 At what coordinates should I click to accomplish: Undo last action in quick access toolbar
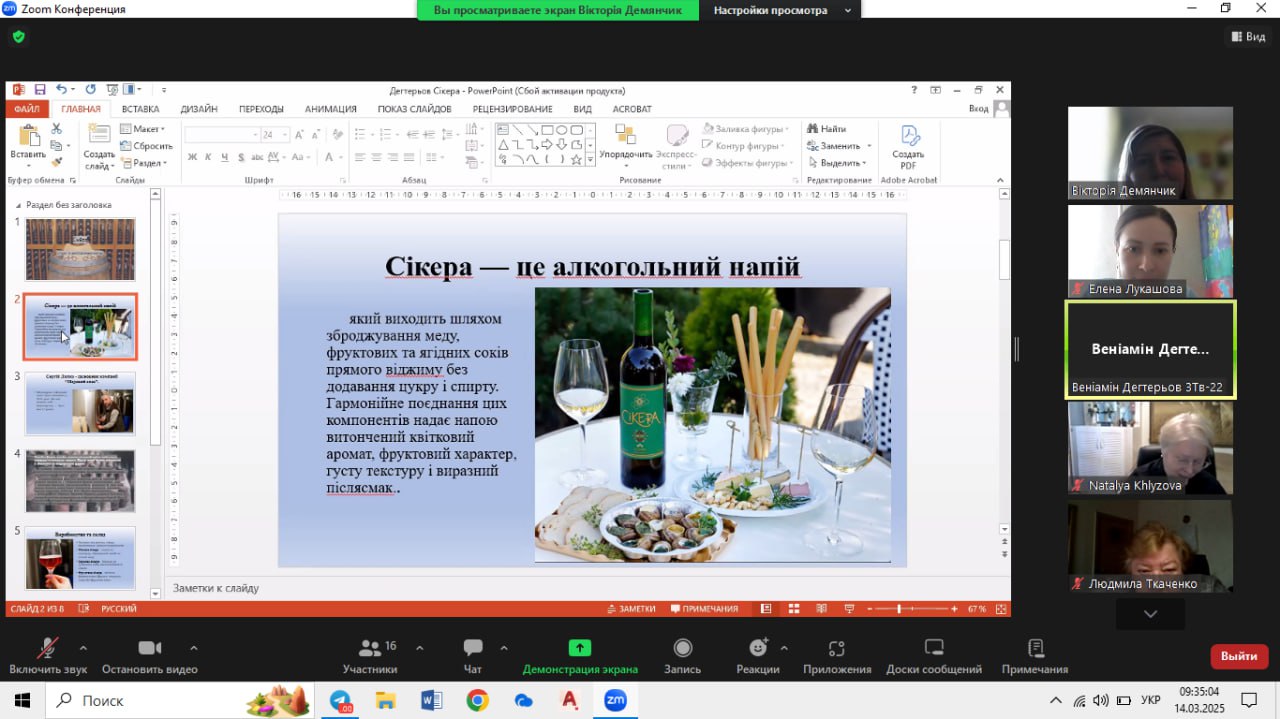click(x=61, y=89)
